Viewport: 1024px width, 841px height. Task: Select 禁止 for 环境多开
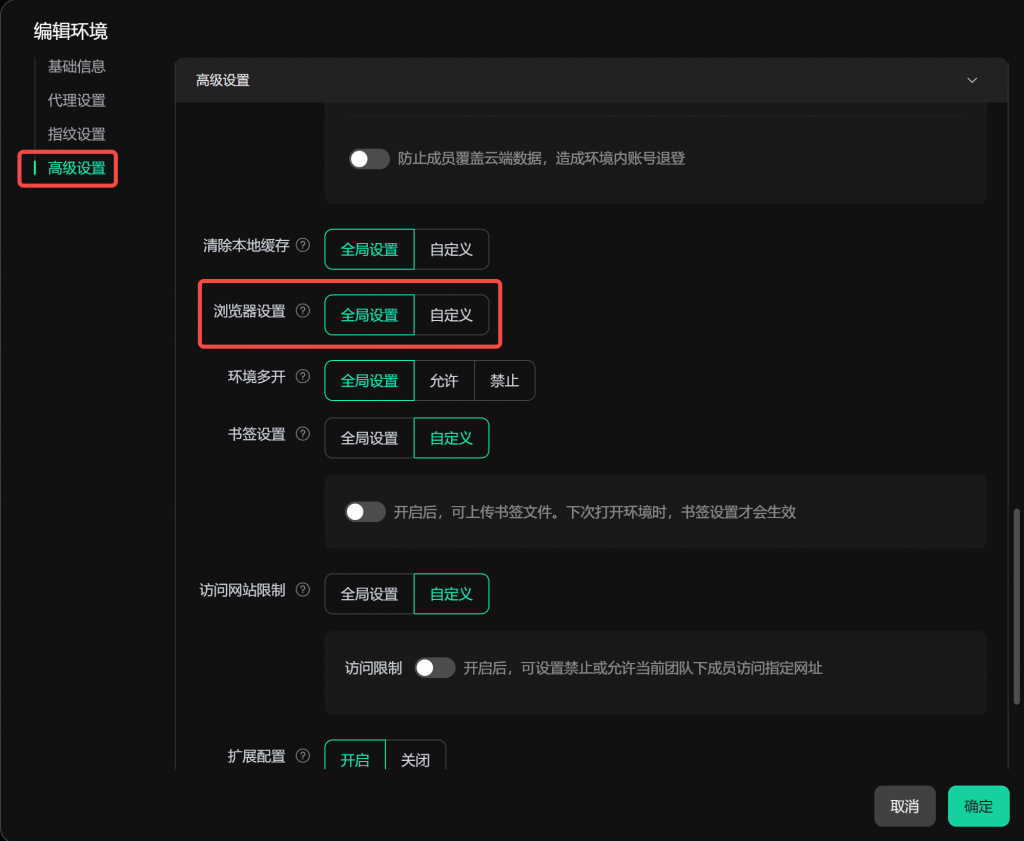point(504,381)
